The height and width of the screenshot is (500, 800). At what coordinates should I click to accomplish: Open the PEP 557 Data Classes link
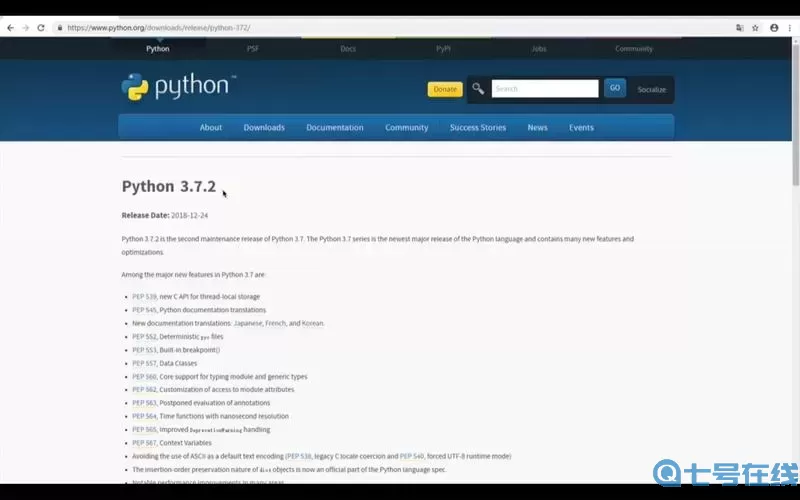point(144,364)
